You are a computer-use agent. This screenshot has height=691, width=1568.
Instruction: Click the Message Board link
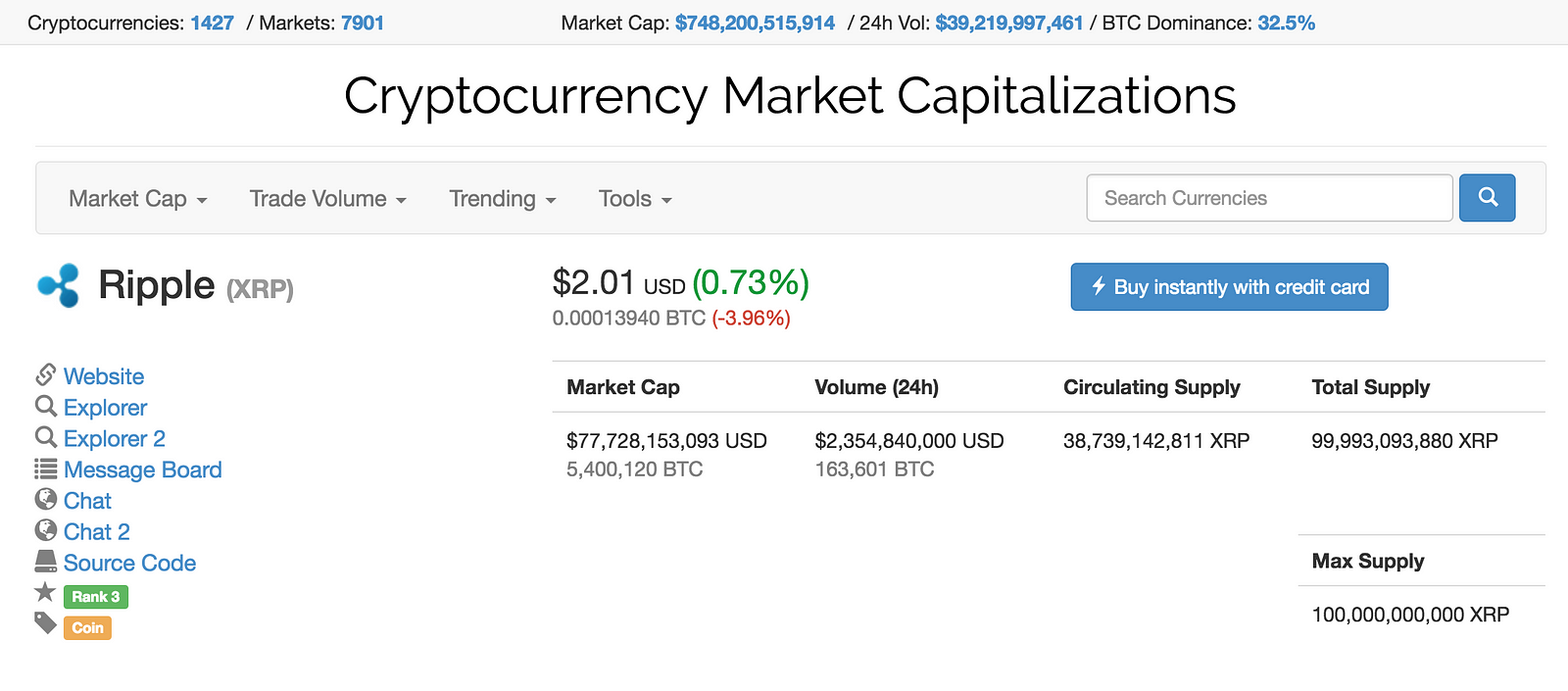142,469
